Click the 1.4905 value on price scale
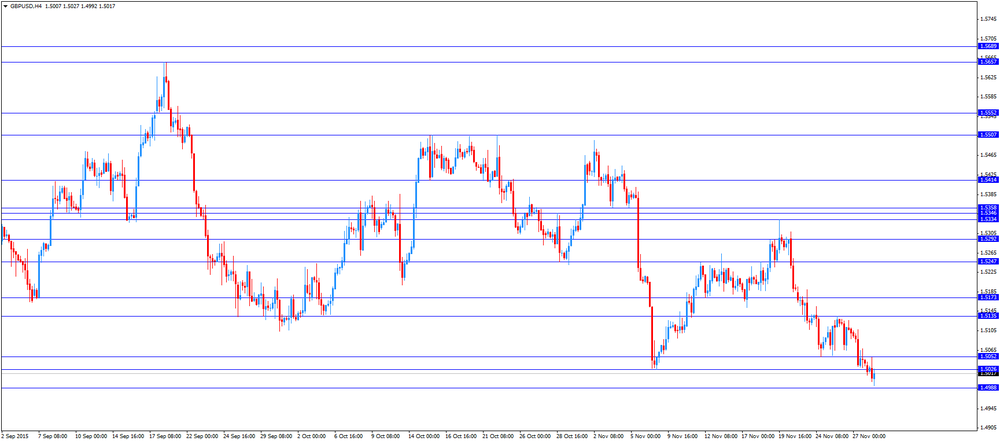Screen dimensions: 1000x441 pyautogui.click(x=987, y=428)
